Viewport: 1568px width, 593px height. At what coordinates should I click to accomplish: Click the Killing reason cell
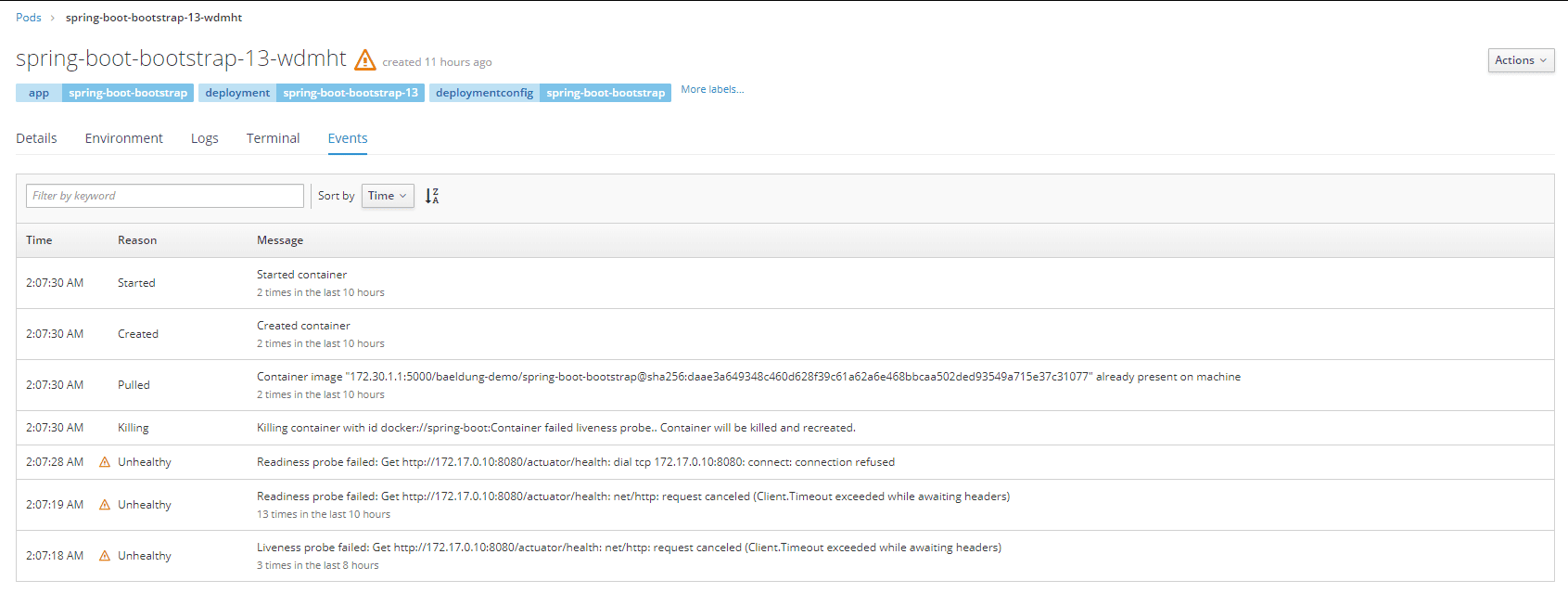coord(134,428)
